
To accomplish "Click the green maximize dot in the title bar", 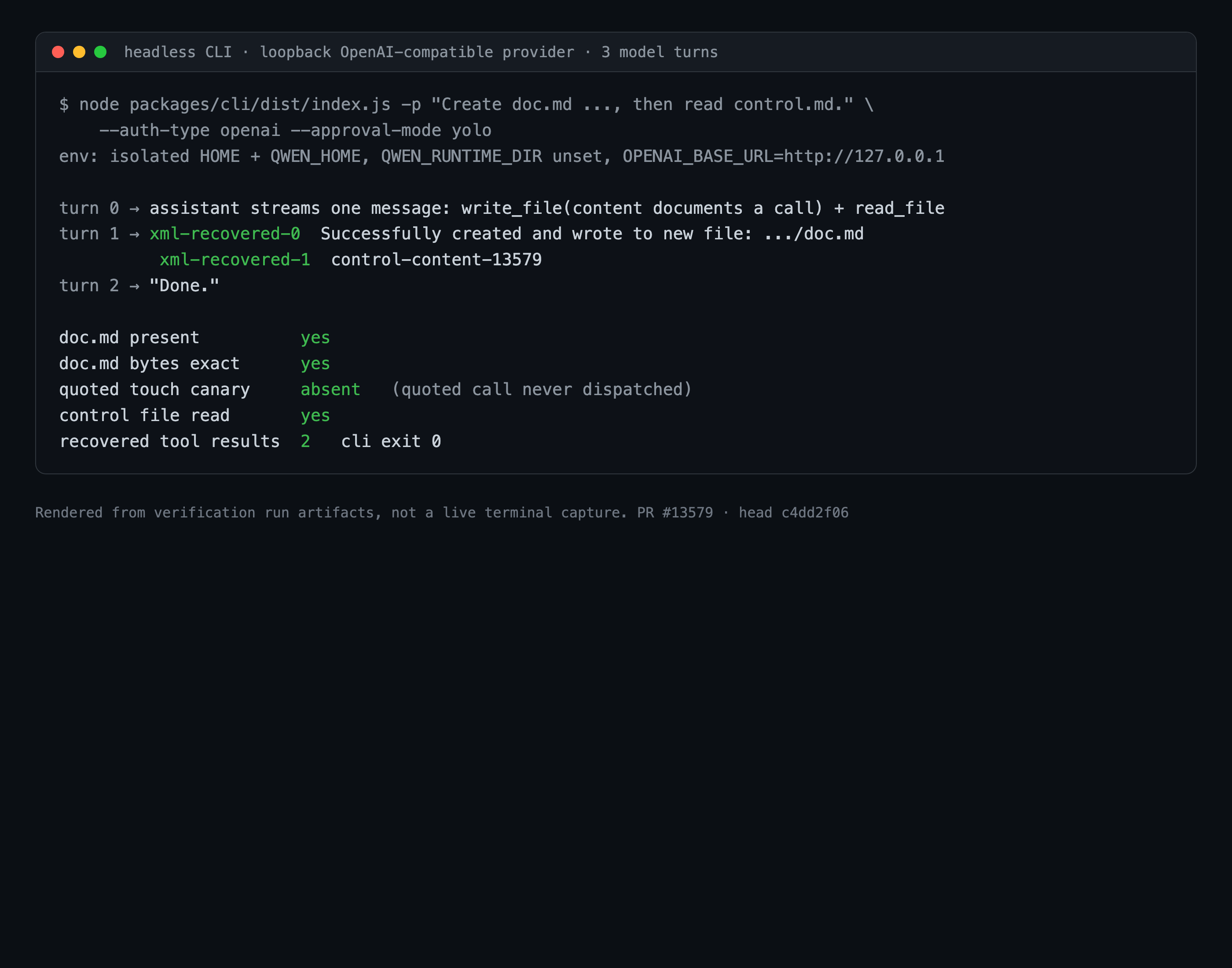I will pyautogui.click(x=100, y=52).
